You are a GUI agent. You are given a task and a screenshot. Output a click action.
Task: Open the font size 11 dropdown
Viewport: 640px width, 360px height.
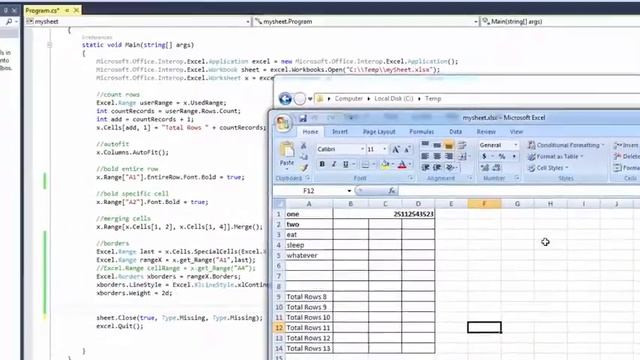pos(384,149)
